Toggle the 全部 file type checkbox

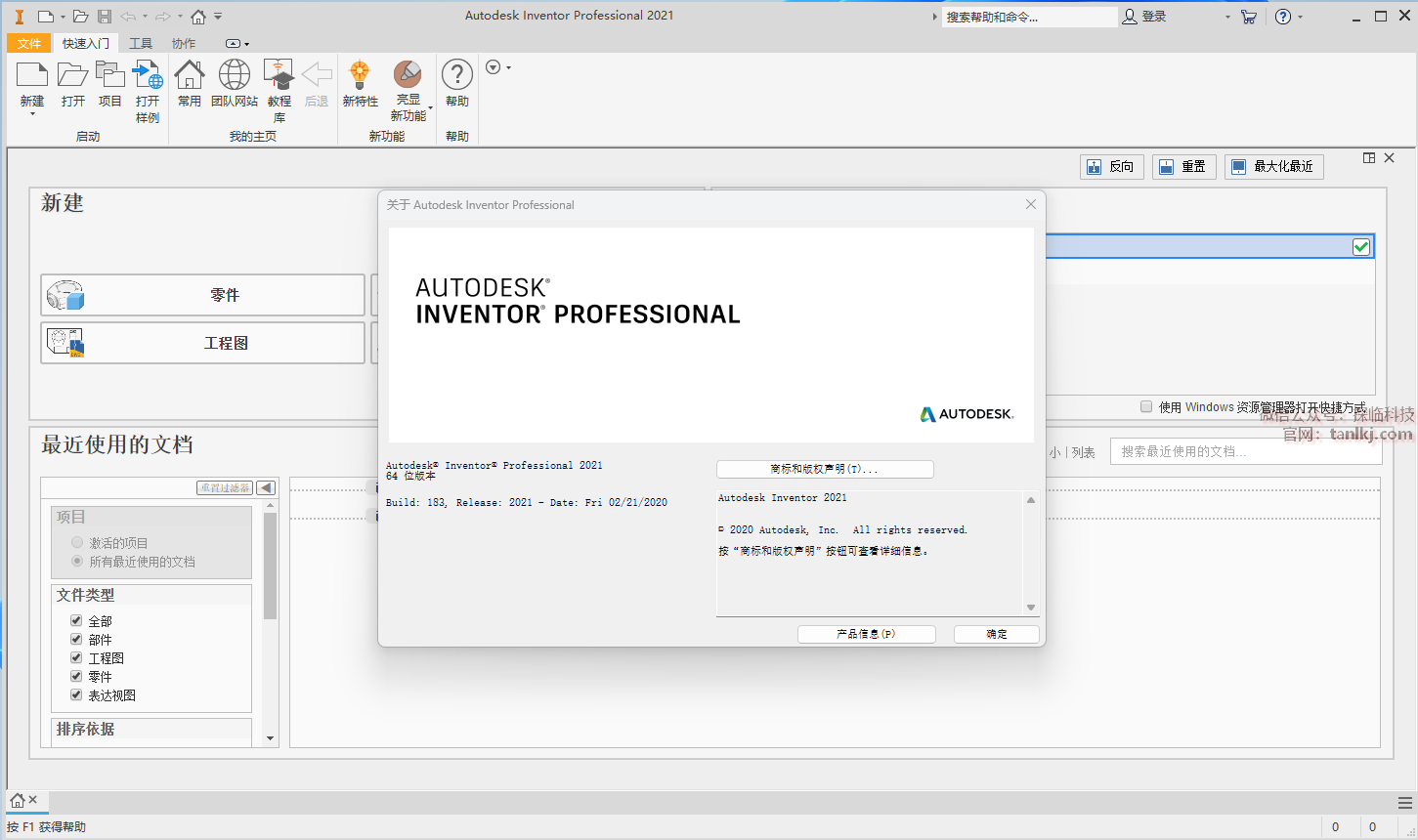[76, 620]
